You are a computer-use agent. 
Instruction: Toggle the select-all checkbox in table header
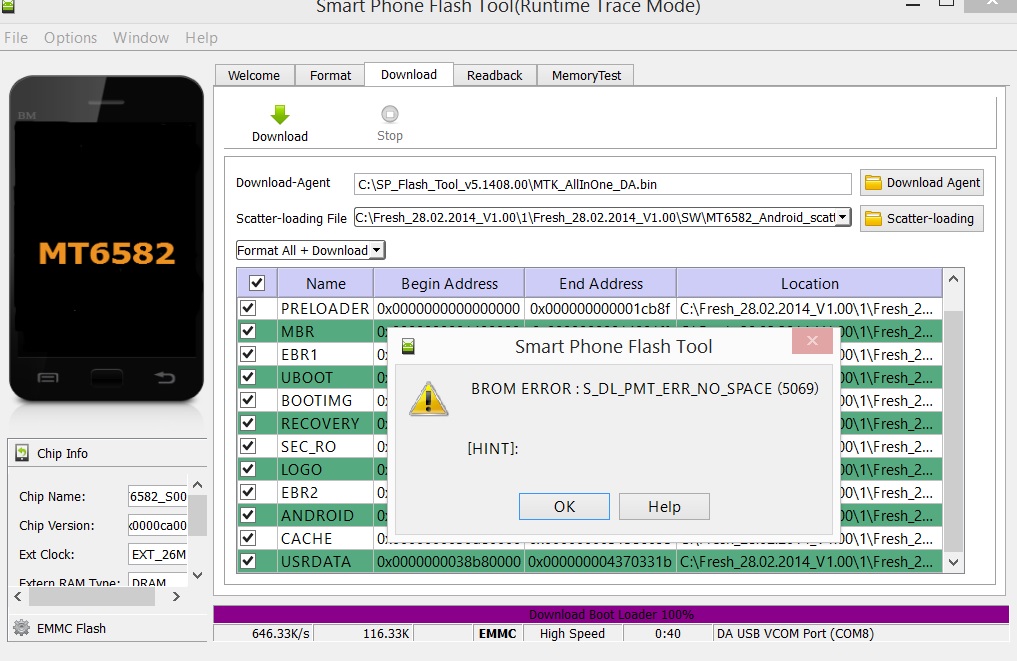[256, 283]
